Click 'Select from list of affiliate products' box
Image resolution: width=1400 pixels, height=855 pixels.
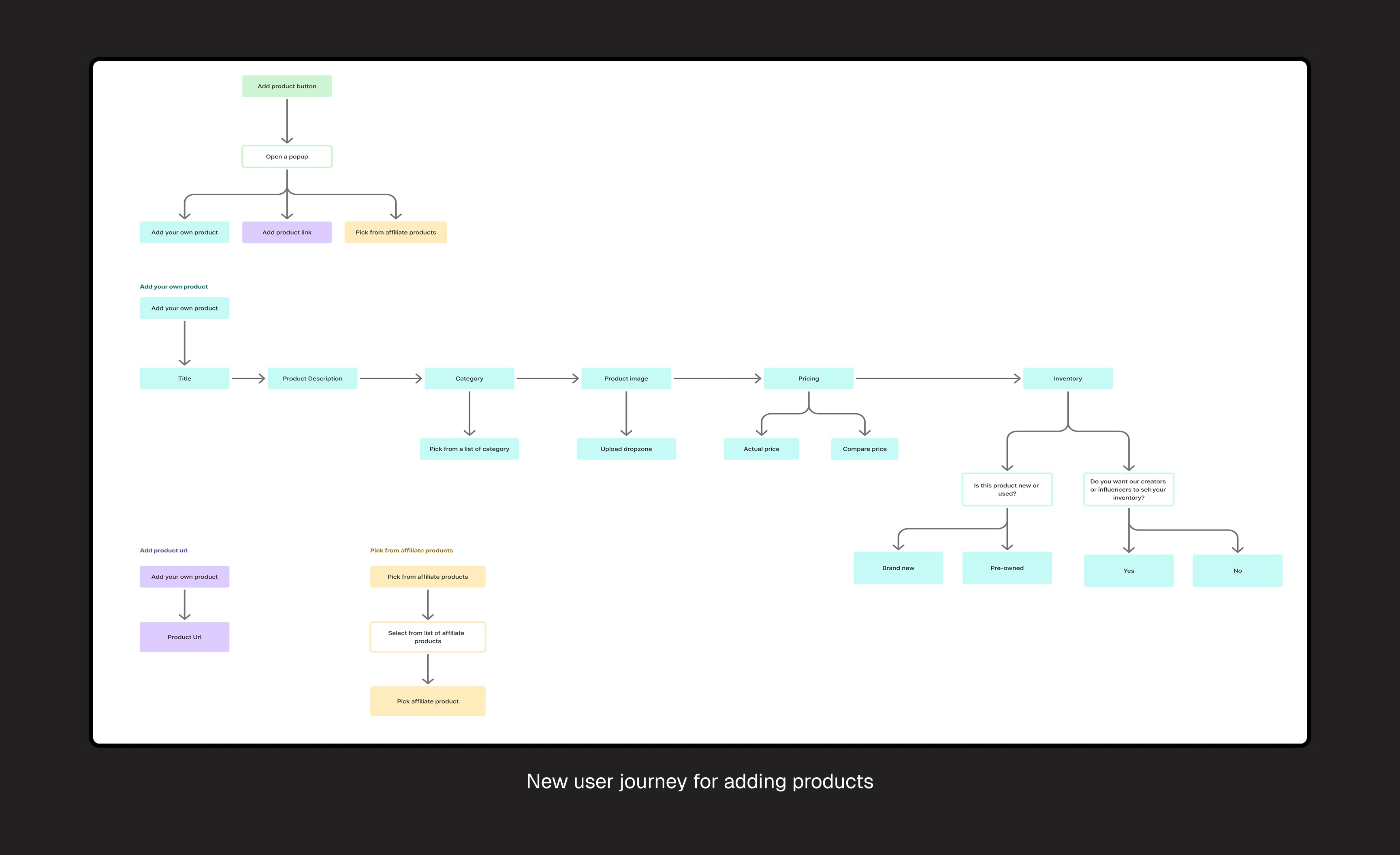pyautogui.click(x=427, y=637)
